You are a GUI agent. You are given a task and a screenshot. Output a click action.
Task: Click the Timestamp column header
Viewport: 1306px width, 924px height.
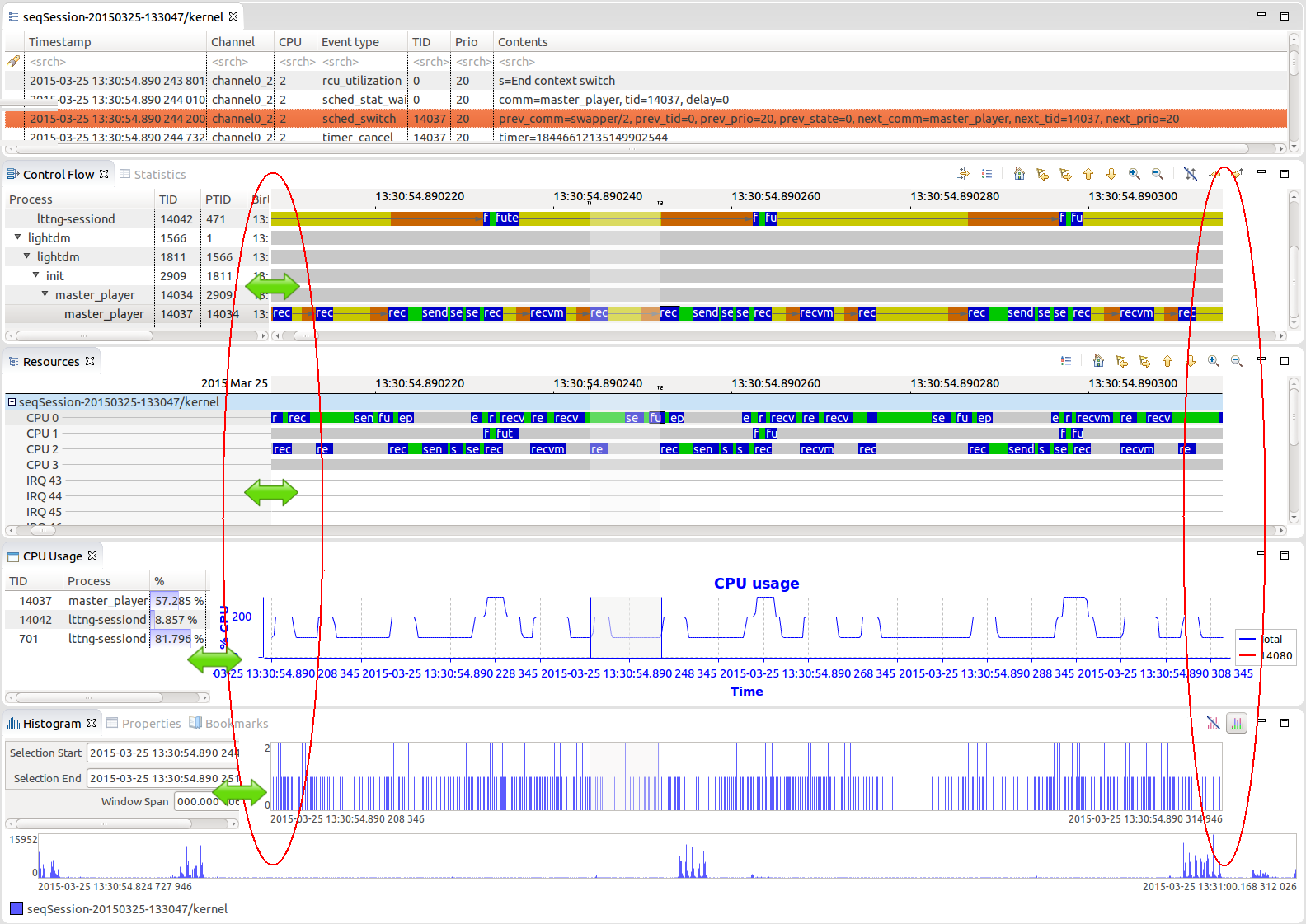pos(59,42)
